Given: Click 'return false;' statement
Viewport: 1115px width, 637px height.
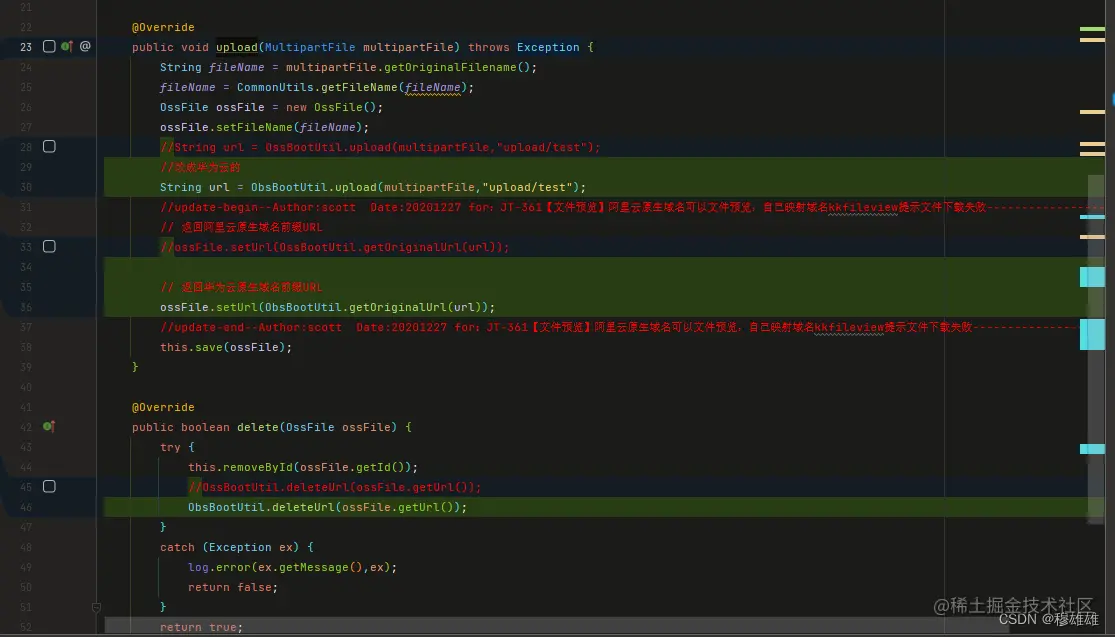Looking at the screenshot, I should point(233,587).
